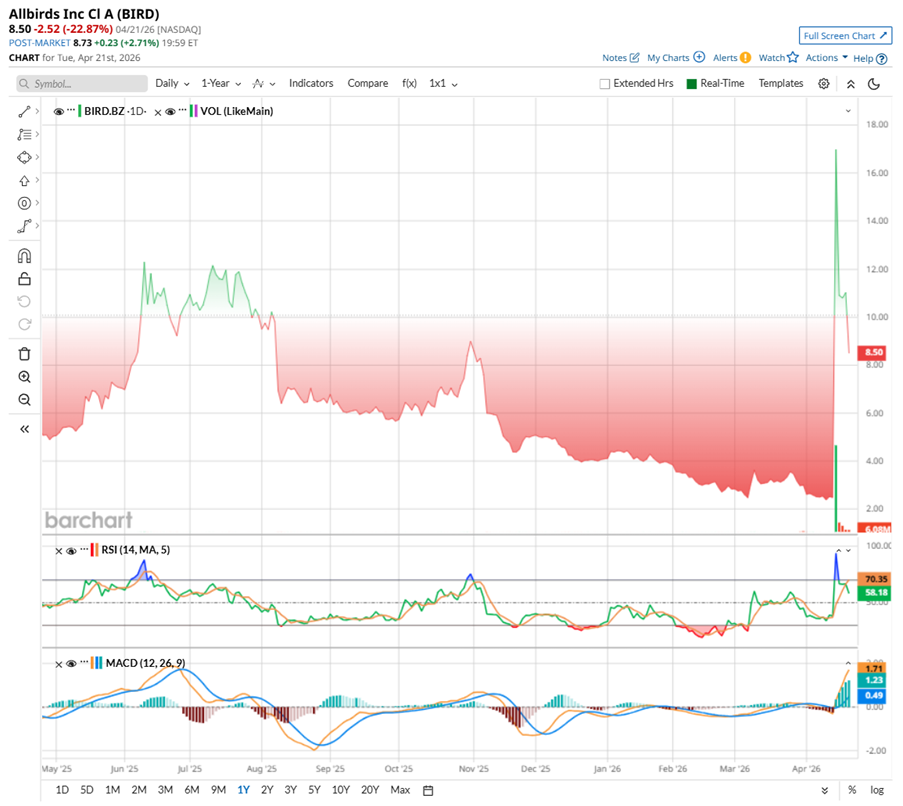Screen dimensions: 903x806
Task: Open RSI settings three dots
Action: point(84,549)
